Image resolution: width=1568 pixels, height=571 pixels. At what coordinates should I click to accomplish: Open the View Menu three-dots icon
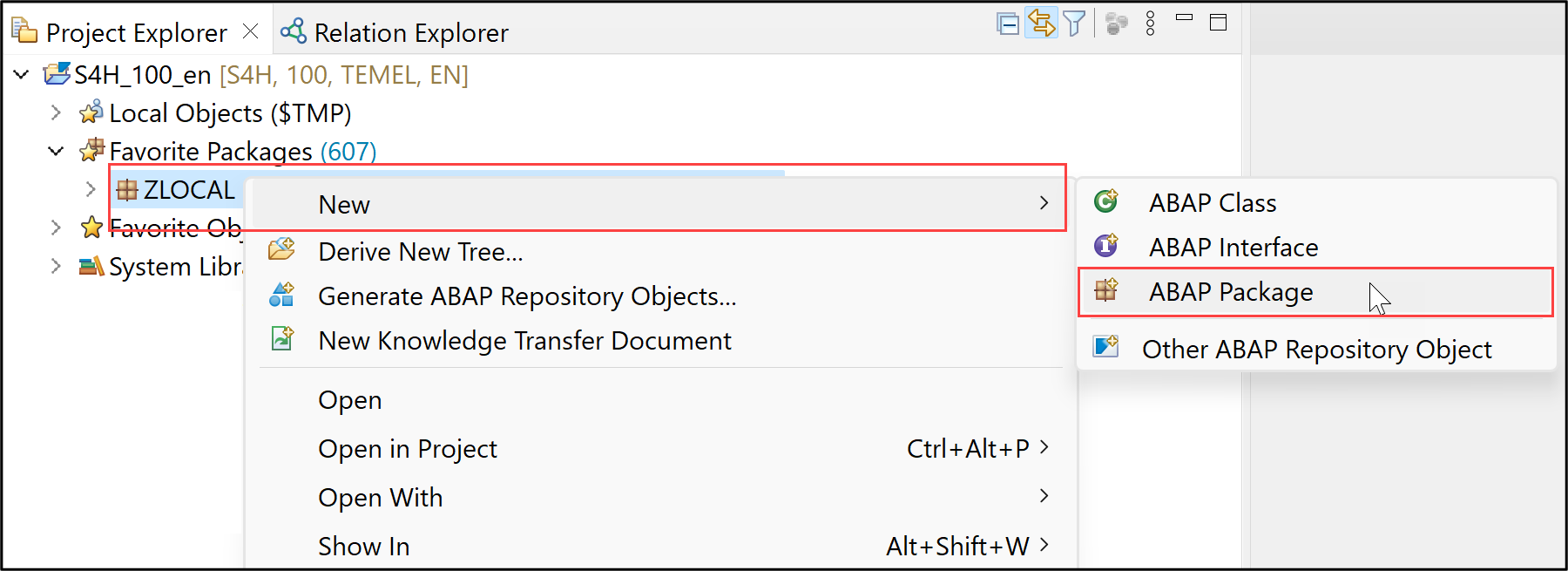(1150, 24)
